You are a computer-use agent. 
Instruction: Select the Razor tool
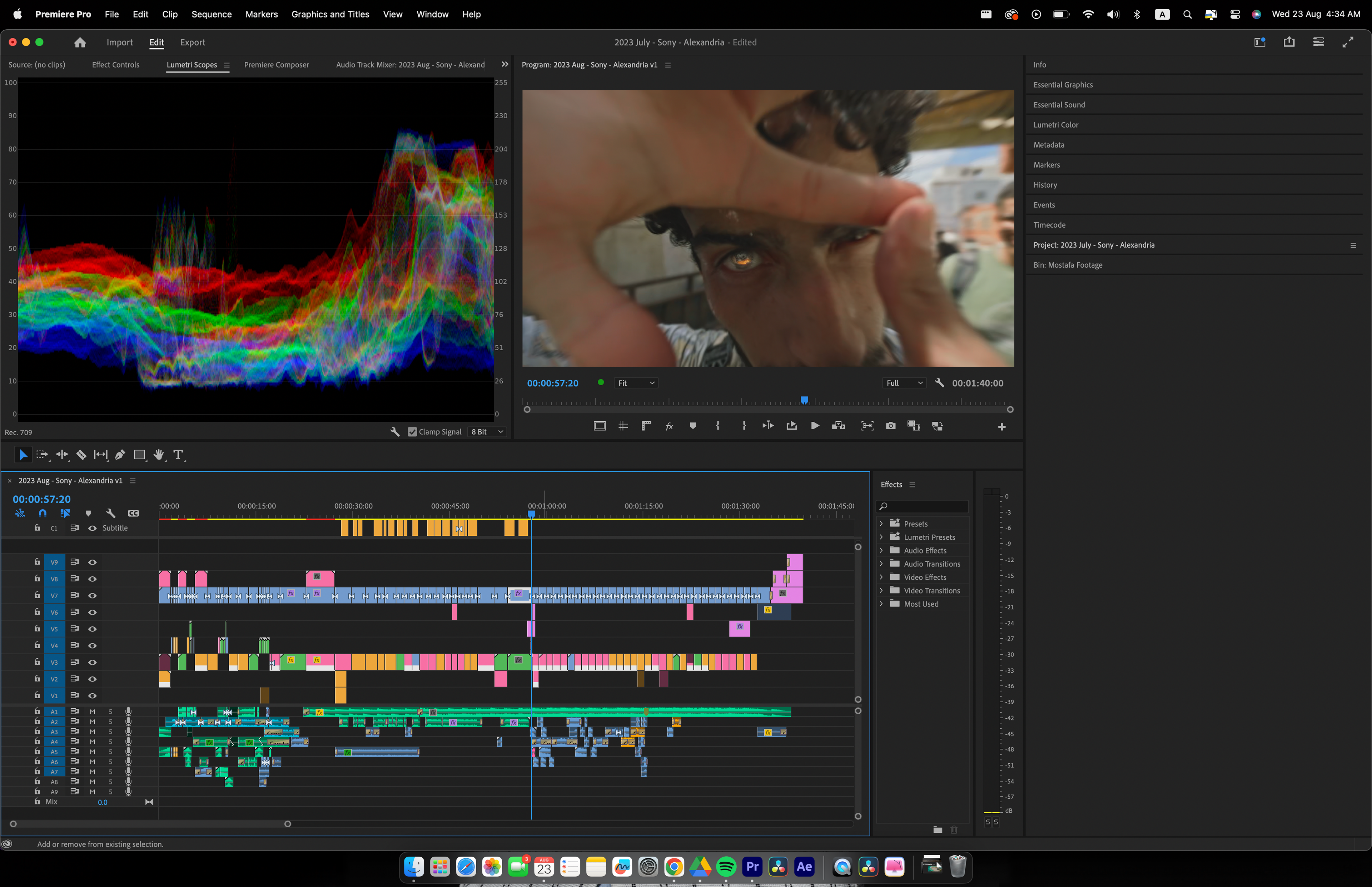click(x=81, y=455)
